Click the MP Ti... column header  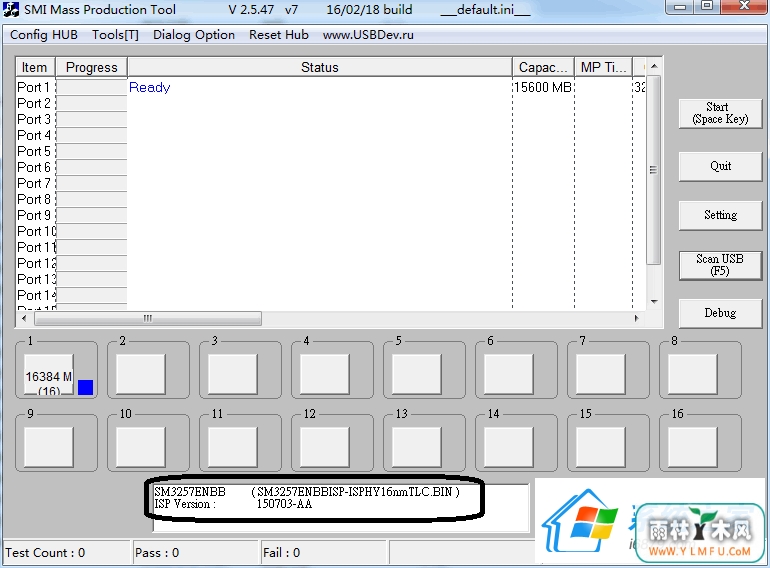tap(604, 67)
